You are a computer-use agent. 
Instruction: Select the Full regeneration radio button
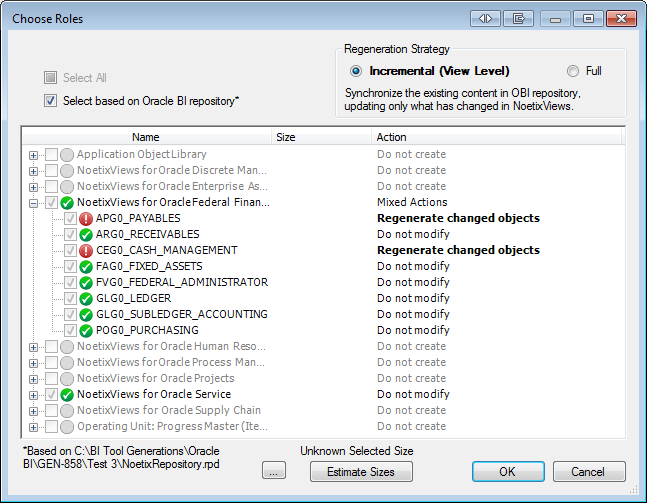[x=573, y=71]
